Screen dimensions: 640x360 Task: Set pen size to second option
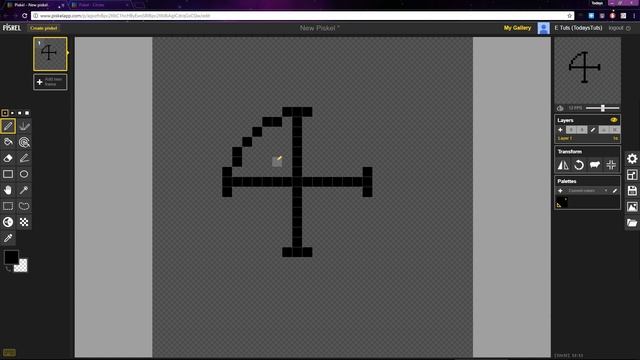click(x=12, y=113)
